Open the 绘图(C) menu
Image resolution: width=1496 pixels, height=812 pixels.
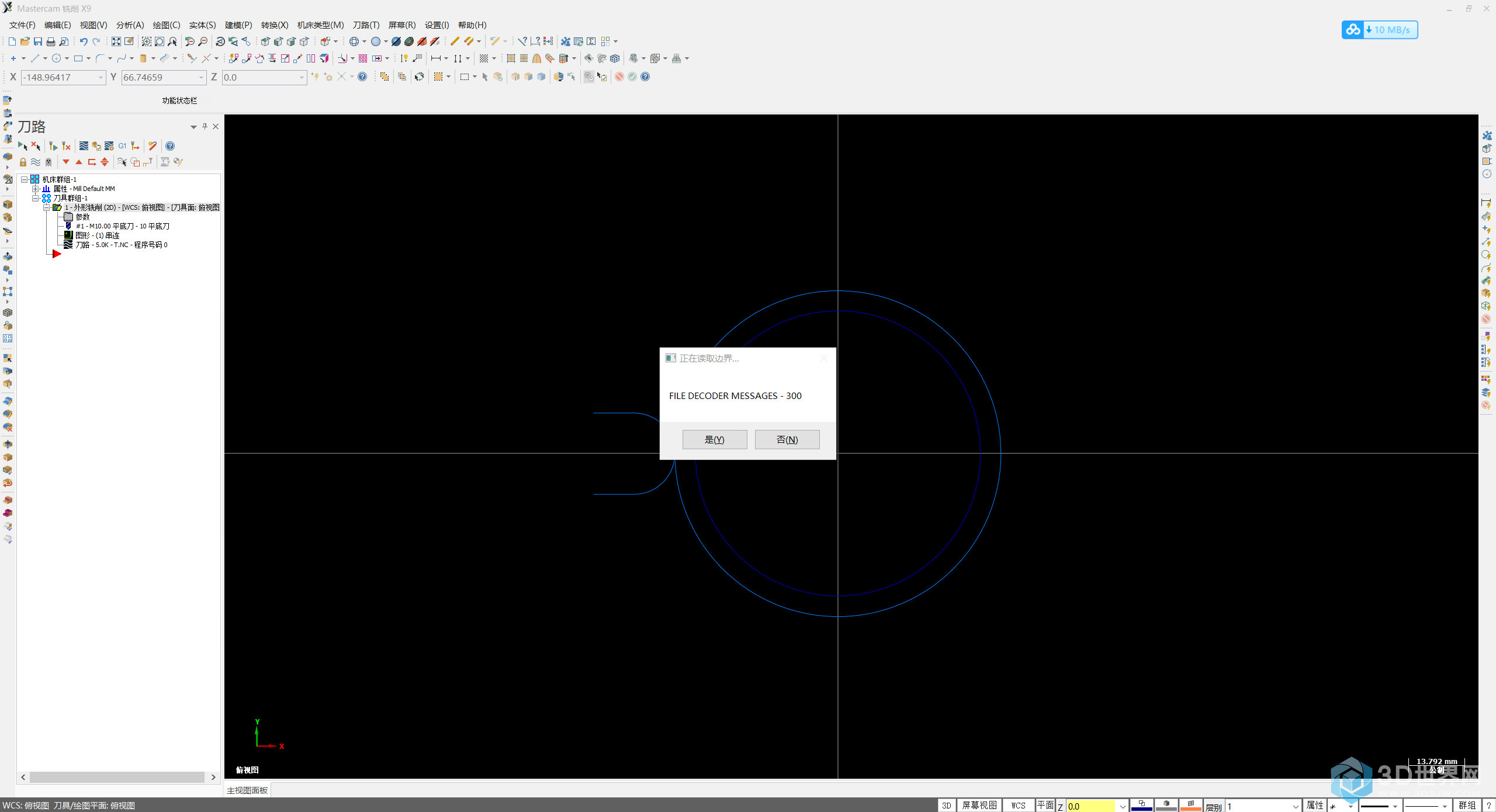(167, 25)
